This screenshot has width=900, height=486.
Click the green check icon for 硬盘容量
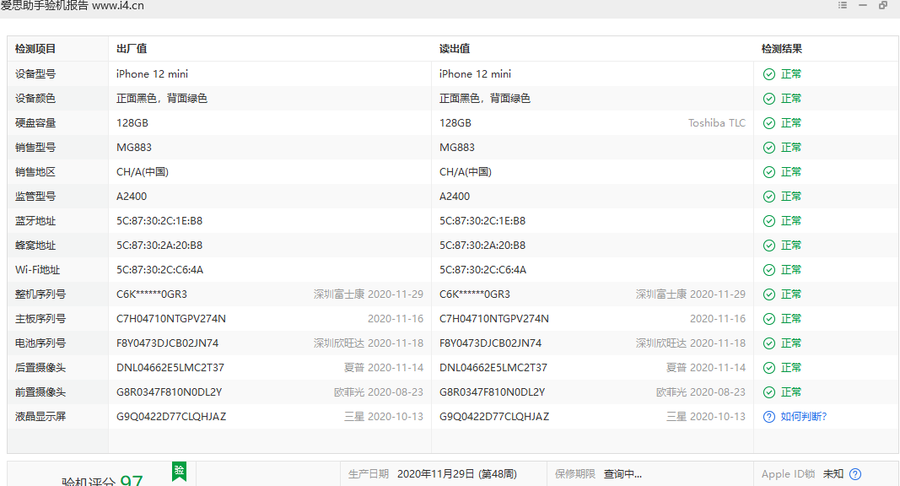pyautogui.click(x=769, y=123)
